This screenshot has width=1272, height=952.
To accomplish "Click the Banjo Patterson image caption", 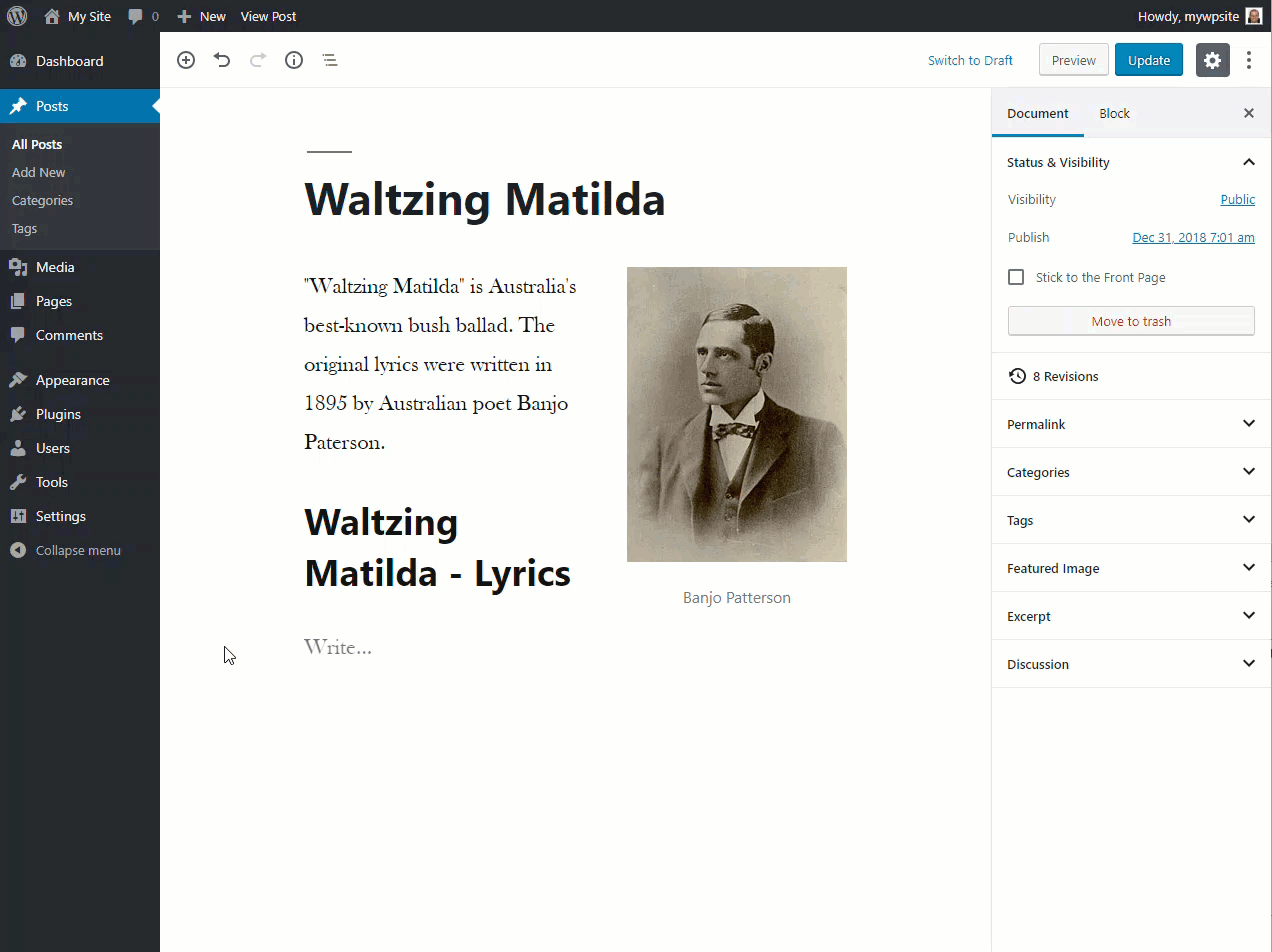I will coord(737,597).
